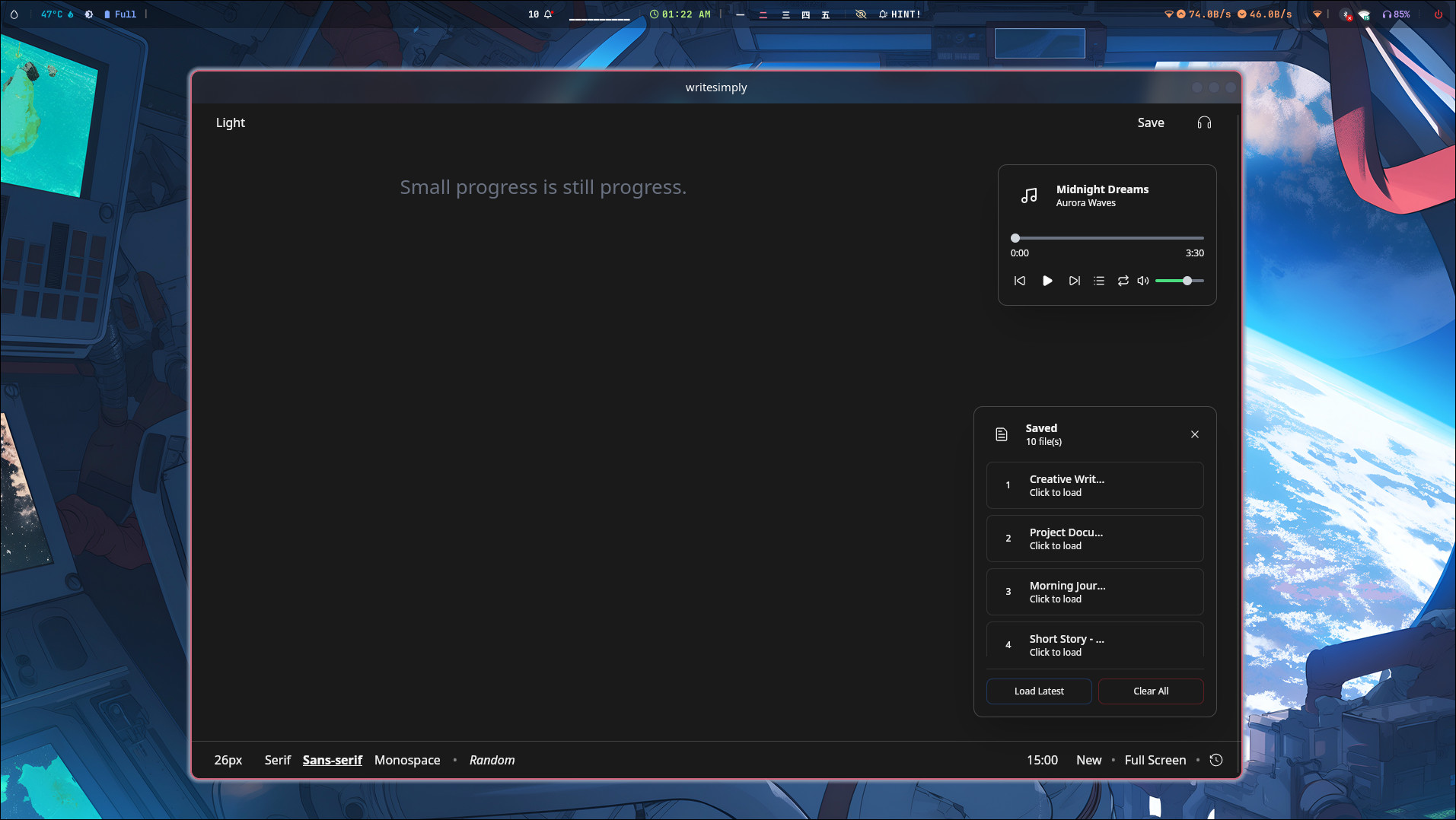Open the power menu icon
Screen dimensions: 1456x820
coord(1438,14)
